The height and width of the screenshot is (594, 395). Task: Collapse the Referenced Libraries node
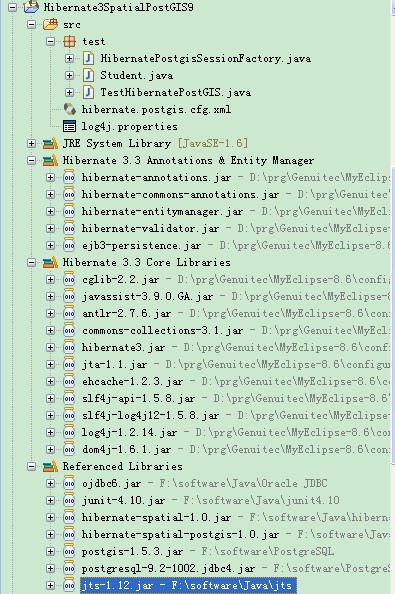[x=31, y=466]
